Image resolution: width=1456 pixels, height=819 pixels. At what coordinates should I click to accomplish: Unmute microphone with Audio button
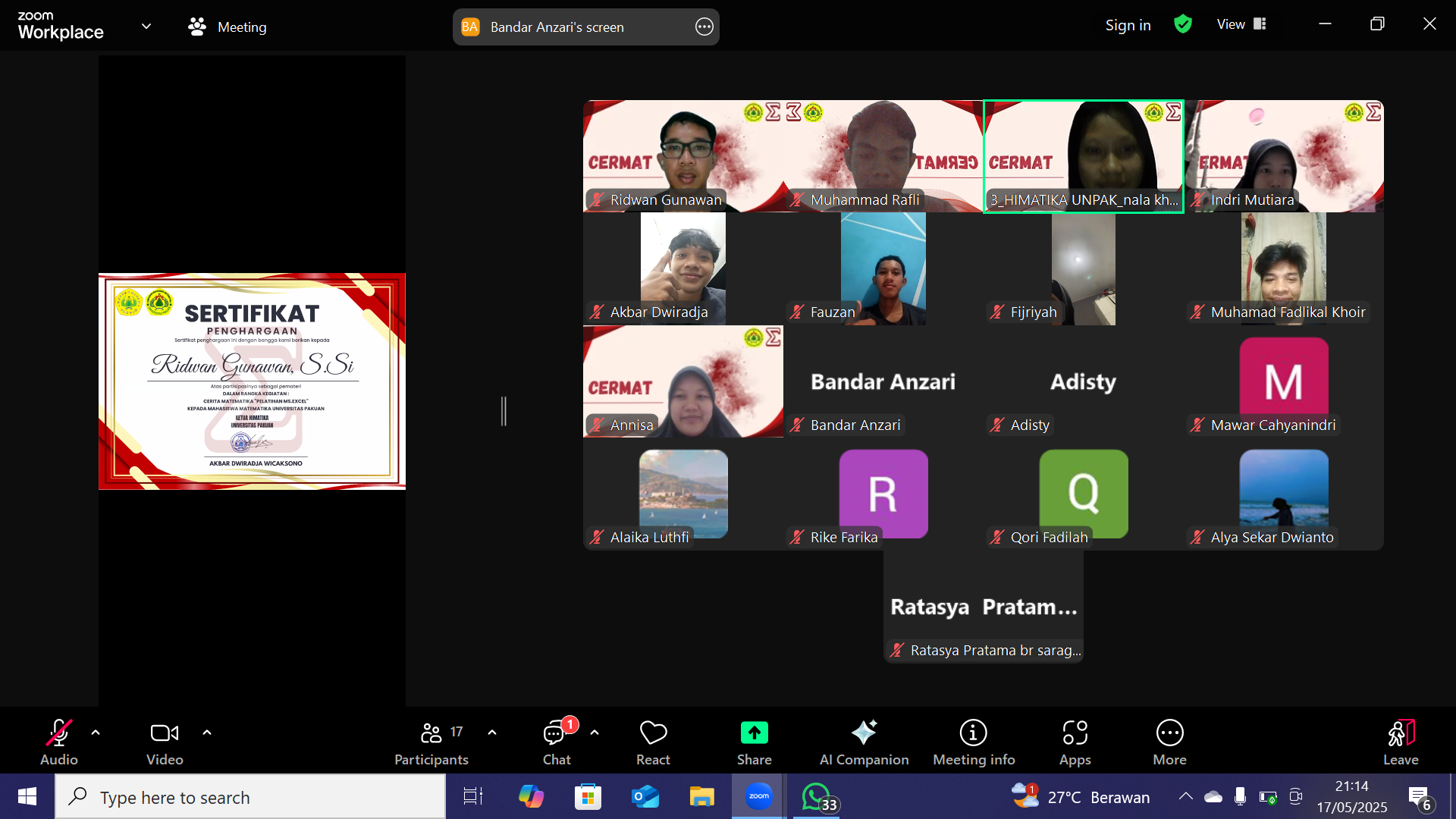pyautogui.click(x=58, y=742)
